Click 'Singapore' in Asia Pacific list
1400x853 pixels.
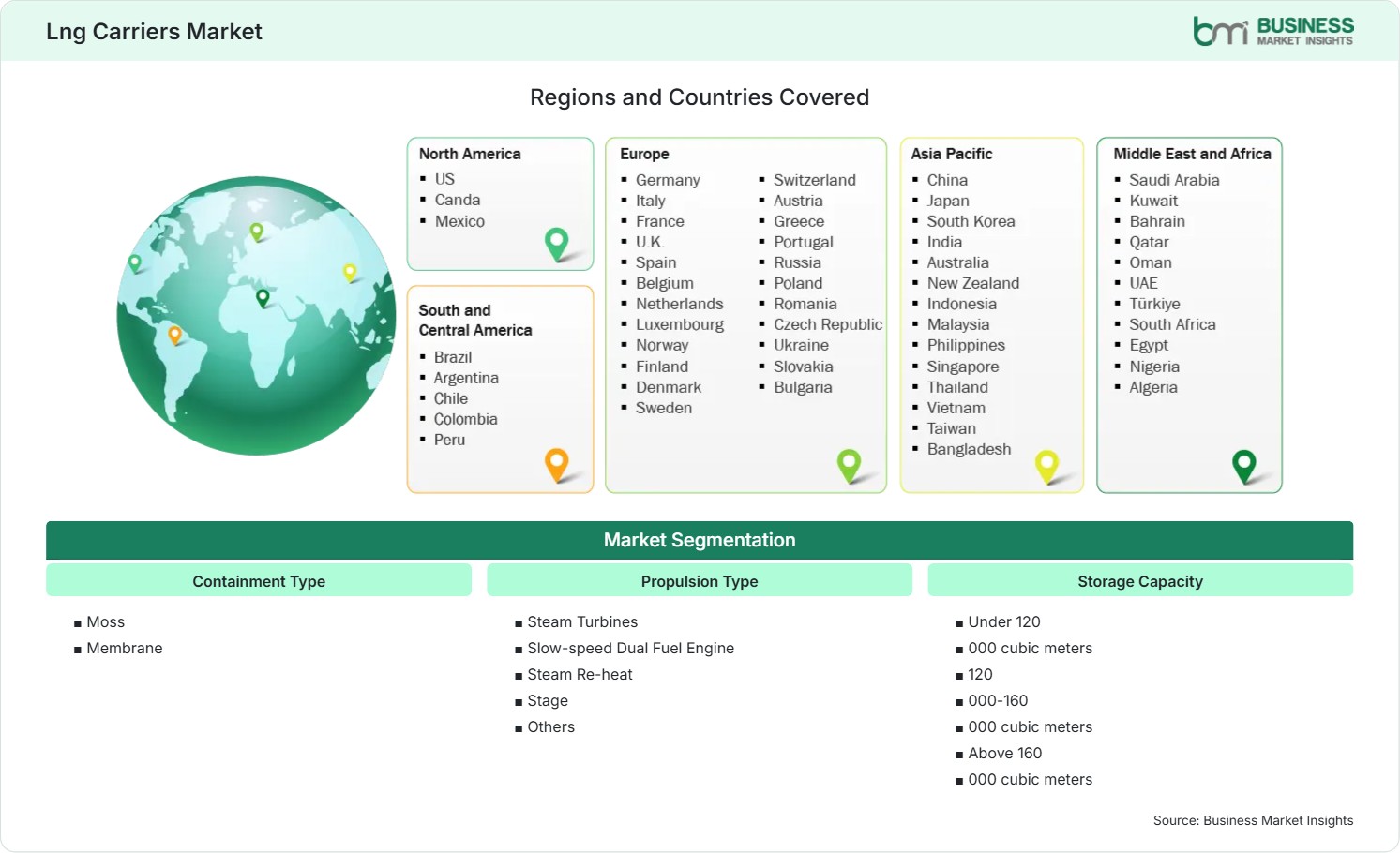(963, 367)
